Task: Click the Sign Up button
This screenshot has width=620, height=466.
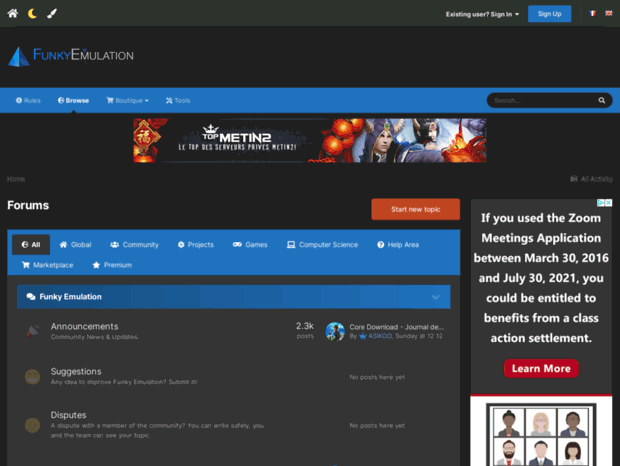Action: pyautogui.click(x=549, y=14)
